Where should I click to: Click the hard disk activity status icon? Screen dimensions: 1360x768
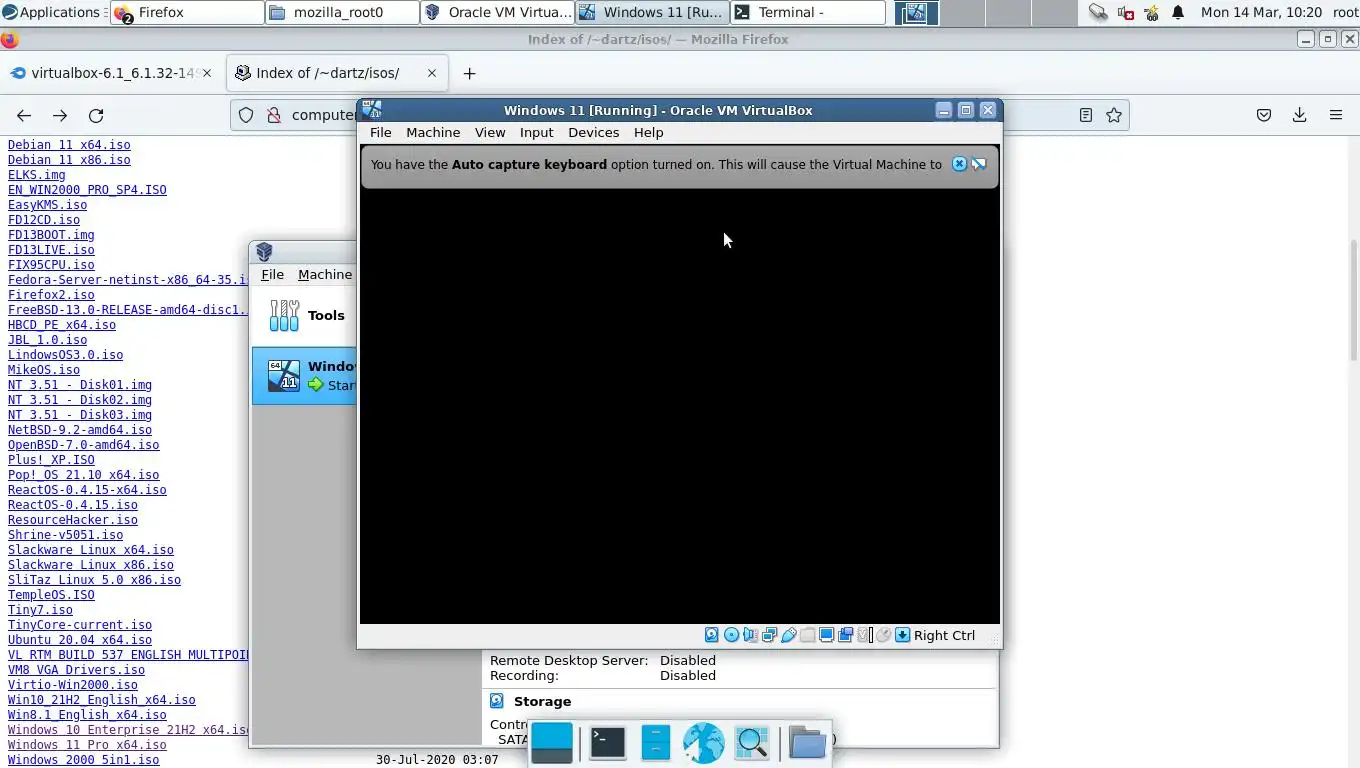coord(712,635)
